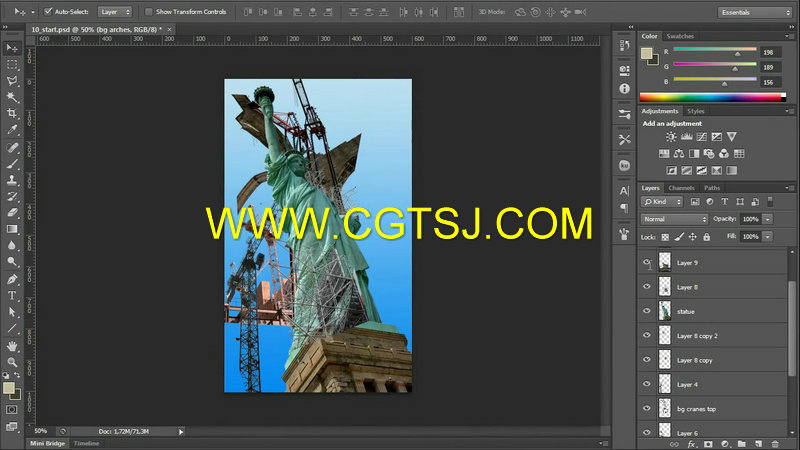The image size is (800, 450).
Task: Hide Layer 8 copy 2
Action: click(x=647, y=335)
